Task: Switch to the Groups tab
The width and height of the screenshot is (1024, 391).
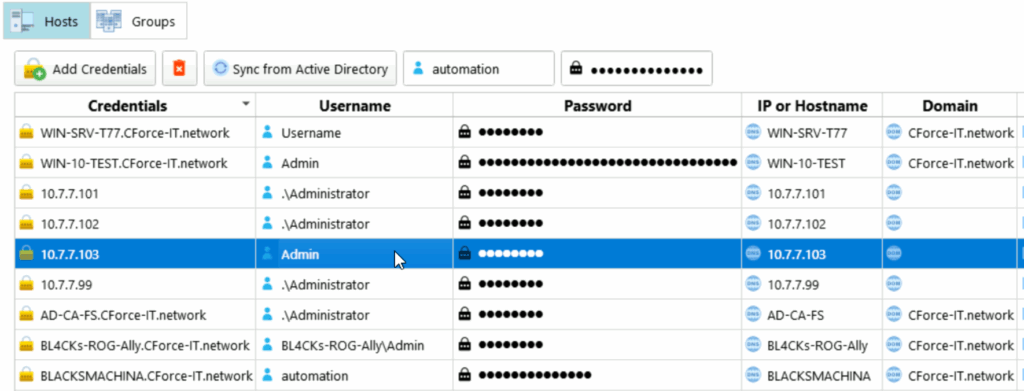Action: 138,21
